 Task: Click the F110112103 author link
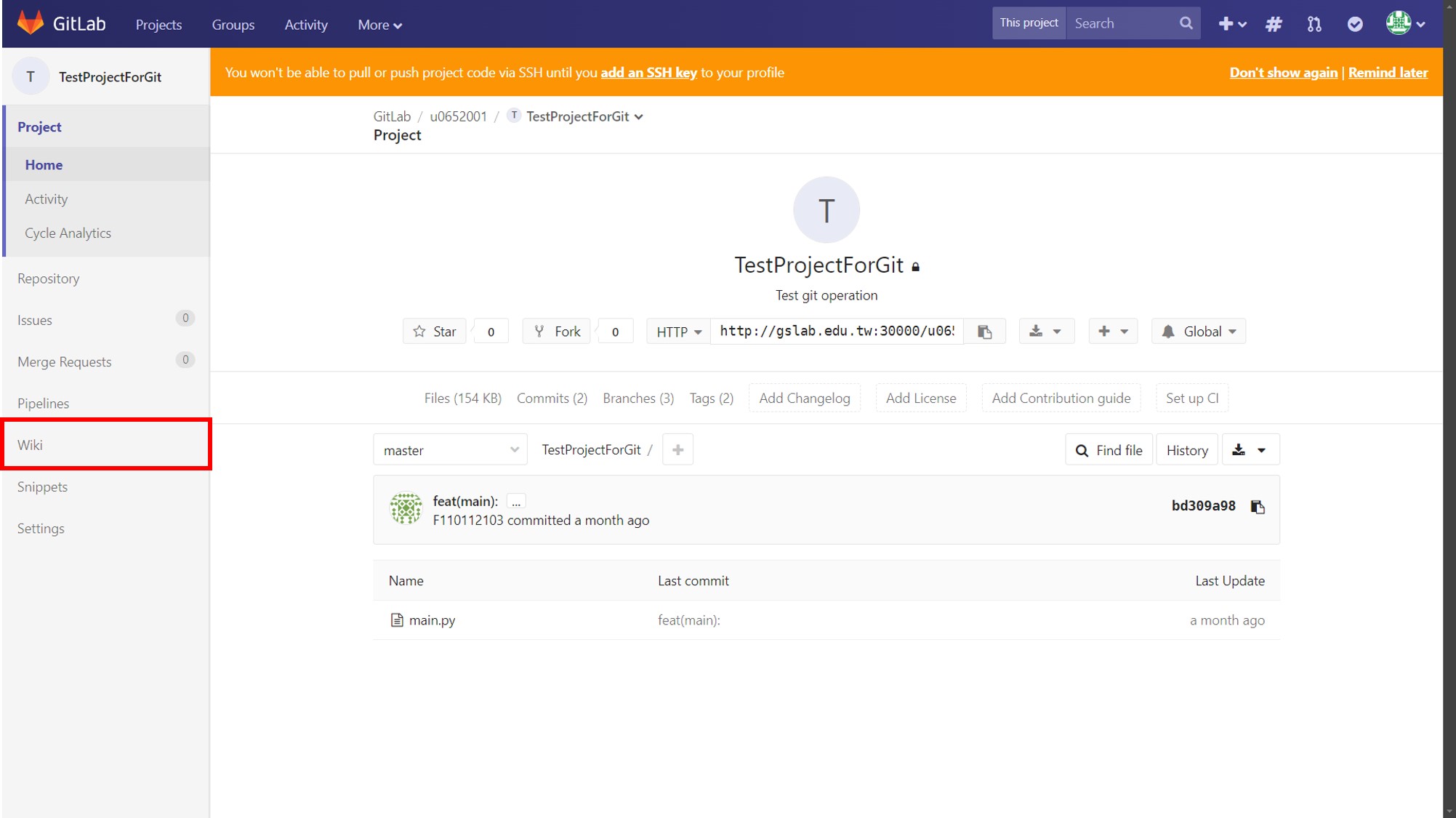click(468, 521)
